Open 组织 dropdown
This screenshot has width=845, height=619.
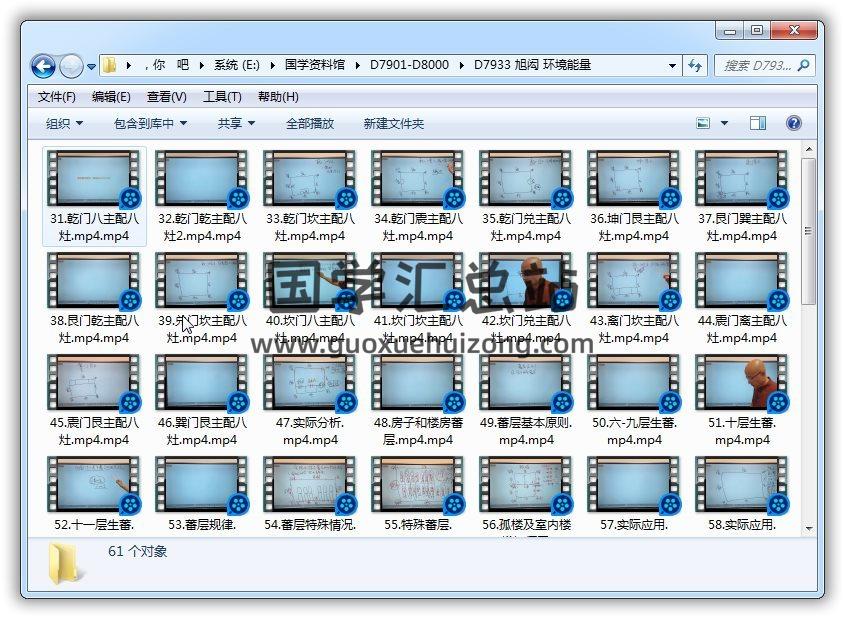click(x=64, y=124)
